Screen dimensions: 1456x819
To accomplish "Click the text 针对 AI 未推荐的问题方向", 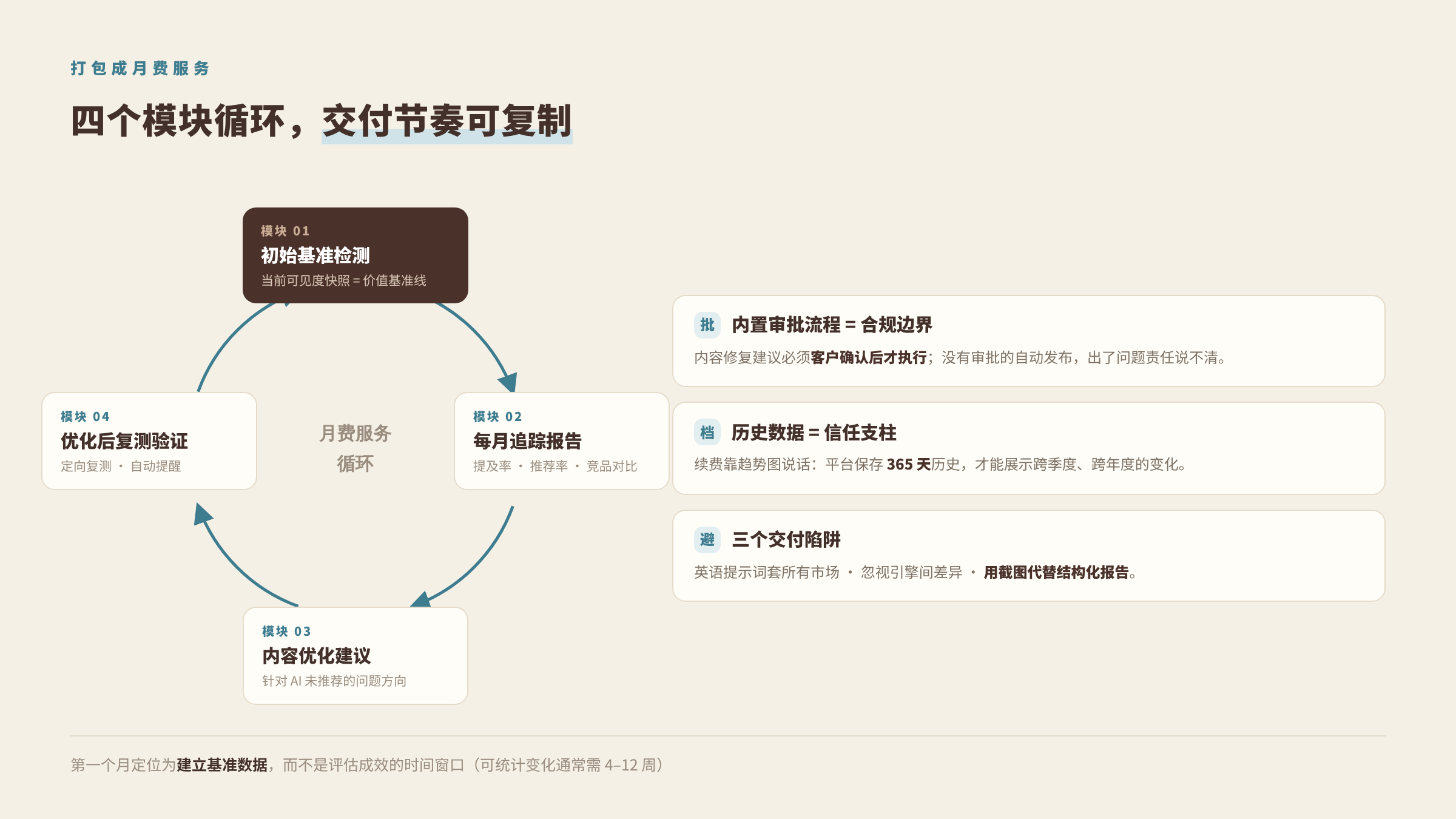I will [x=334, y=681].
